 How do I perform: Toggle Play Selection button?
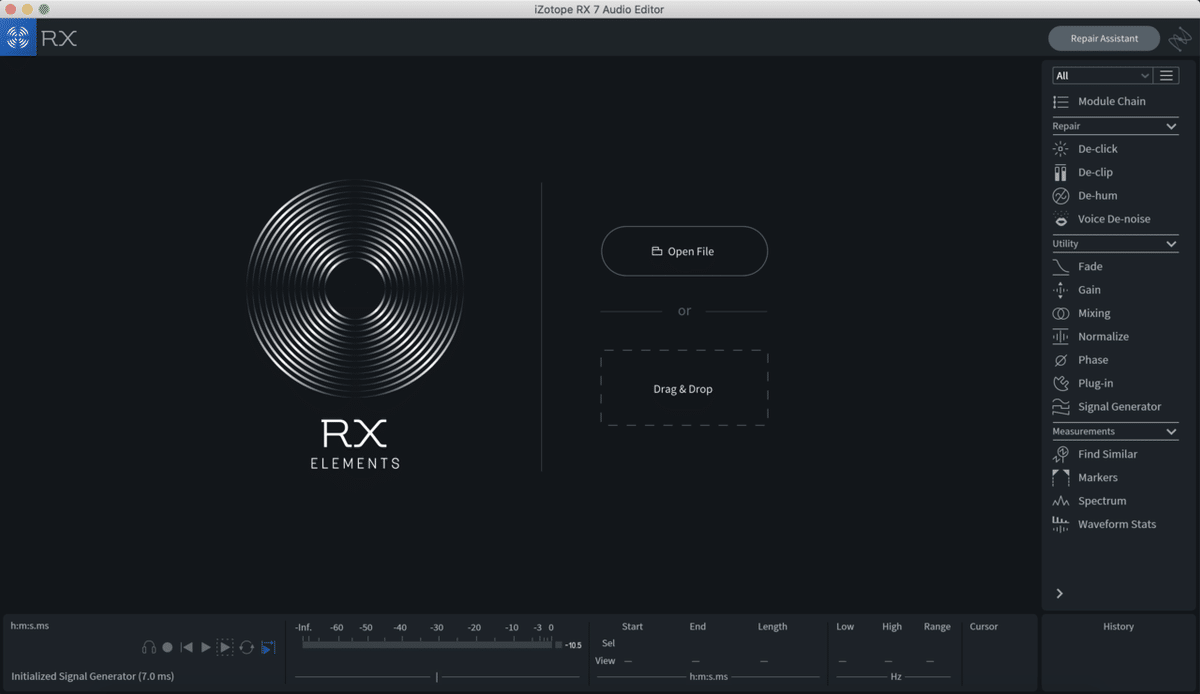click(225, 648)
